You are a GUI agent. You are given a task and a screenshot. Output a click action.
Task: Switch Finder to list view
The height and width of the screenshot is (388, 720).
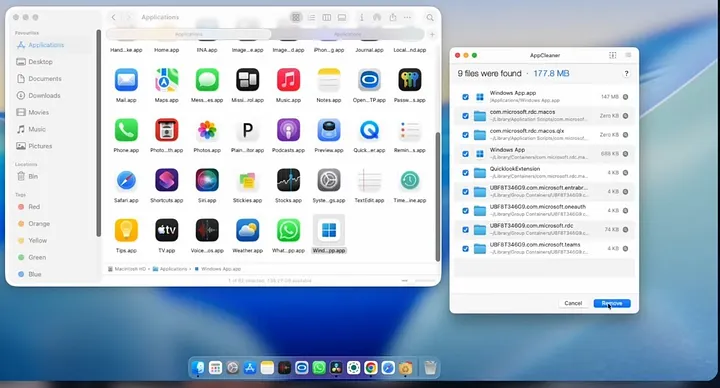[311, 17]
